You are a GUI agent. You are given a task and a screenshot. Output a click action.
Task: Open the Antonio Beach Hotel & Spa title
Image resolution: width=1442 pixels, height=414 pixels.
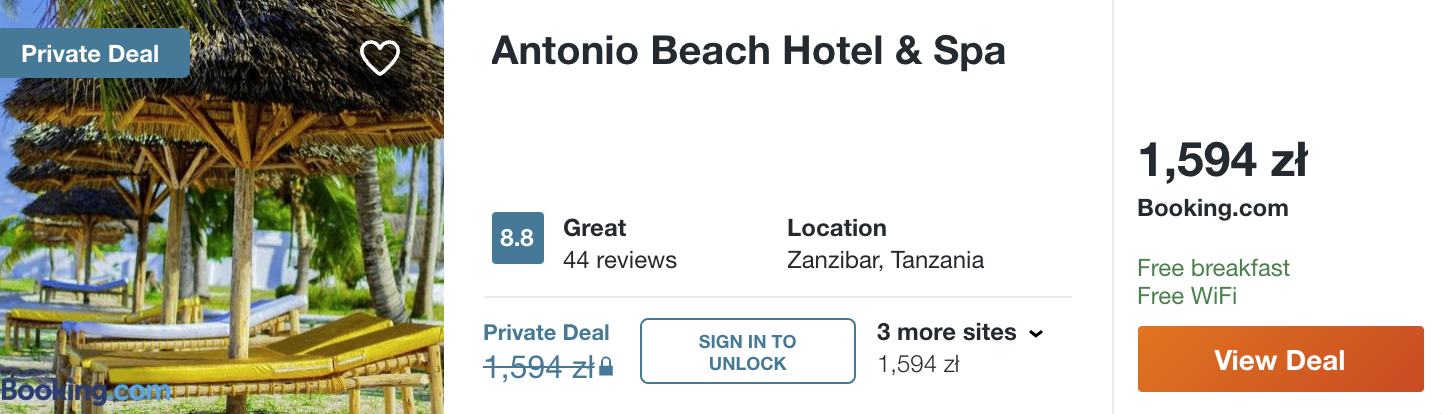tap(748, 52)
